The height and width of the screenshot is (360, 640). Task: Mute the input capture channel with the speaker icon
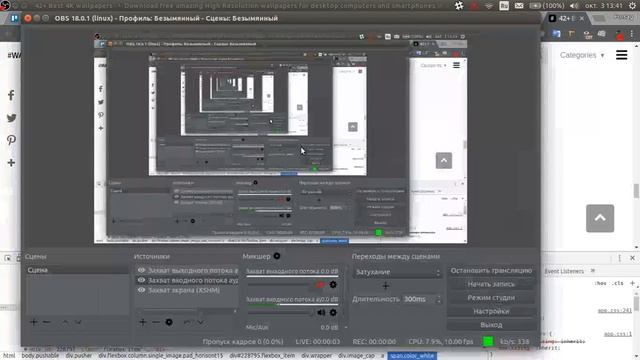pyautogui.click(x=321, y=312)
